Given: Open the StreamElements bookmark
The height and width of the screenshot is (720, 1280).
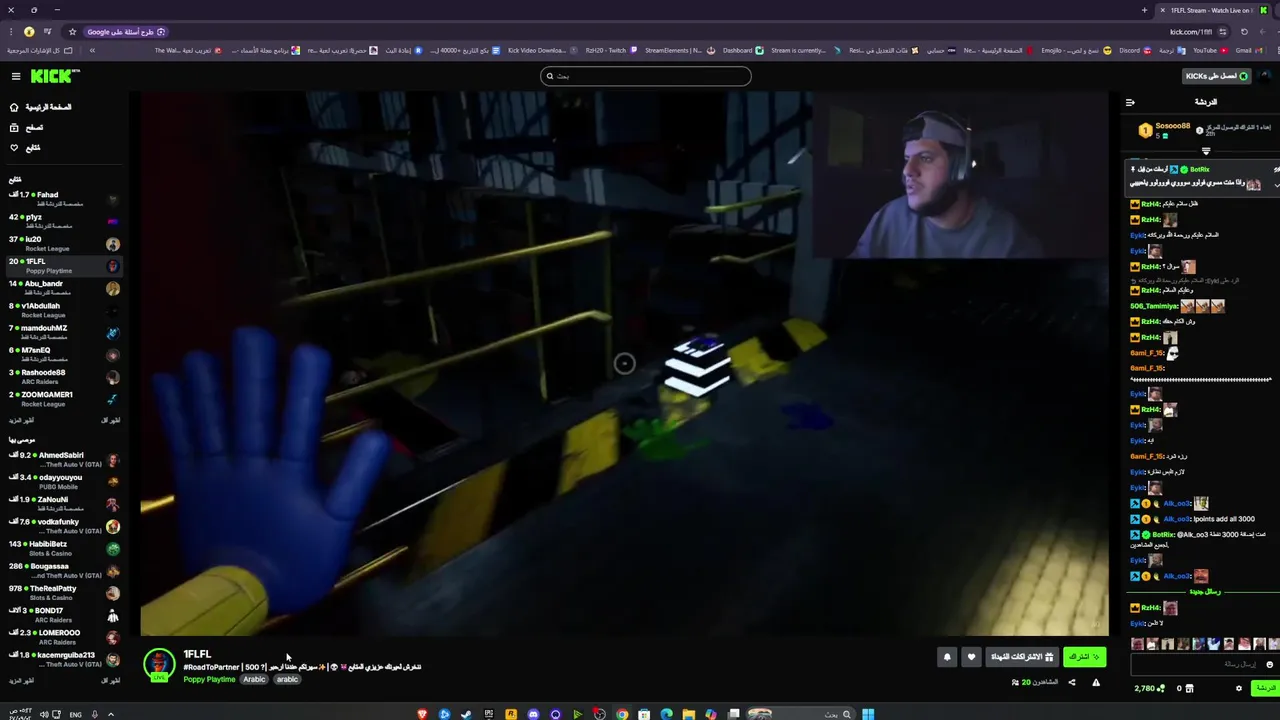Looking at the screenshot, I should 680,50.
